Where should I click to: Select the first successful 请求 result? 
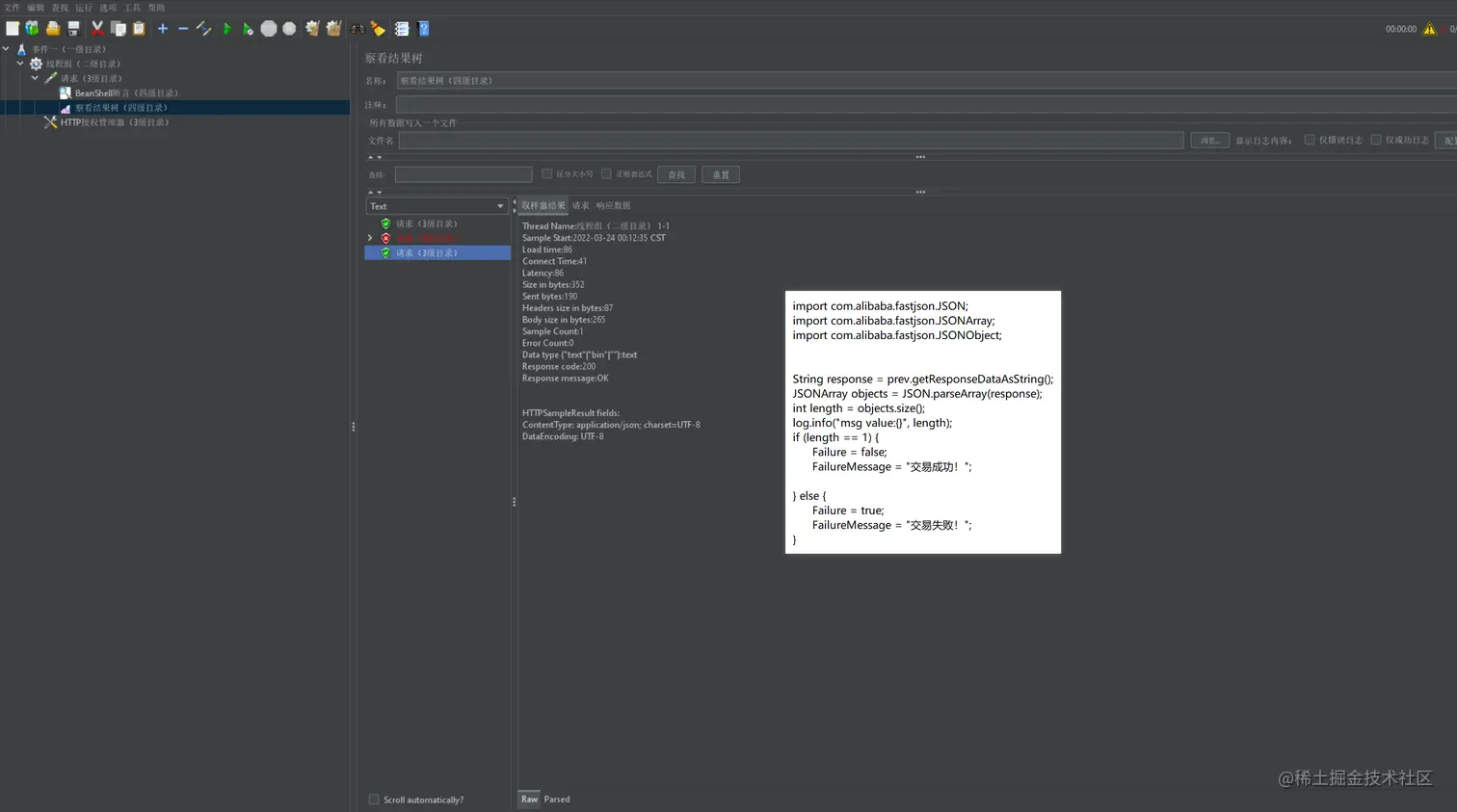426,223
